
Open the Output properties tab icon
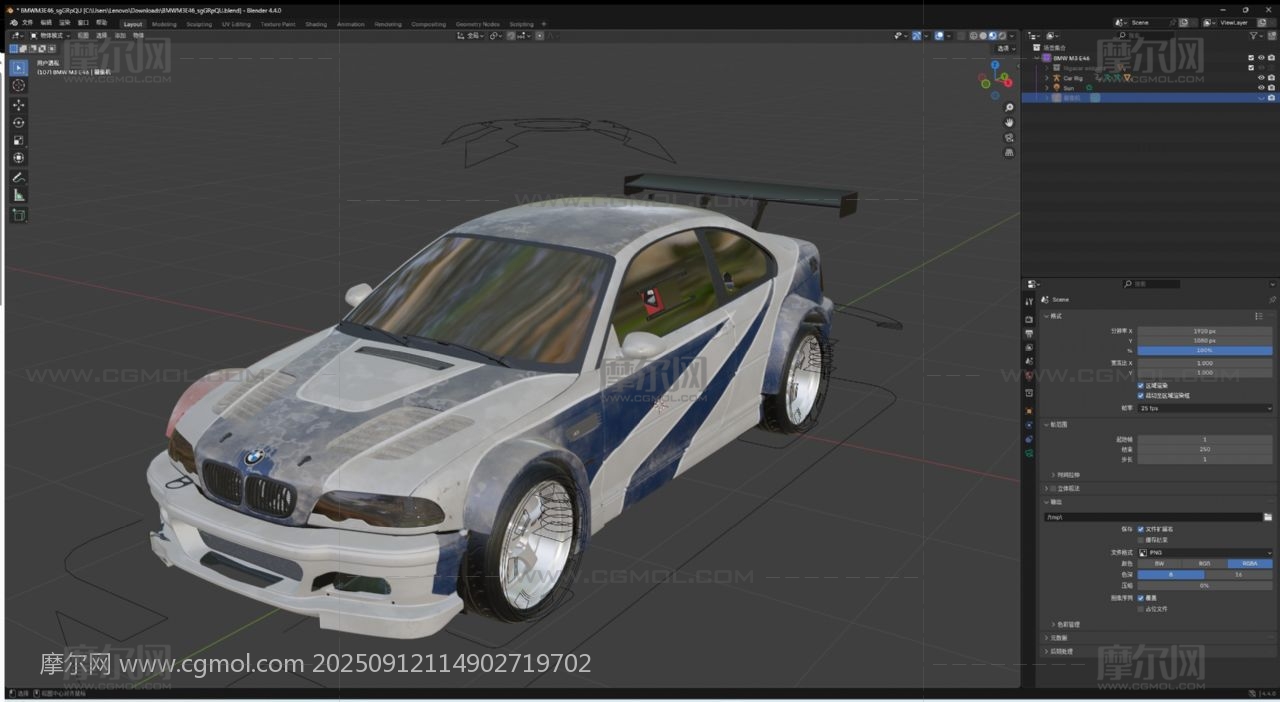tap(1029, 333)
